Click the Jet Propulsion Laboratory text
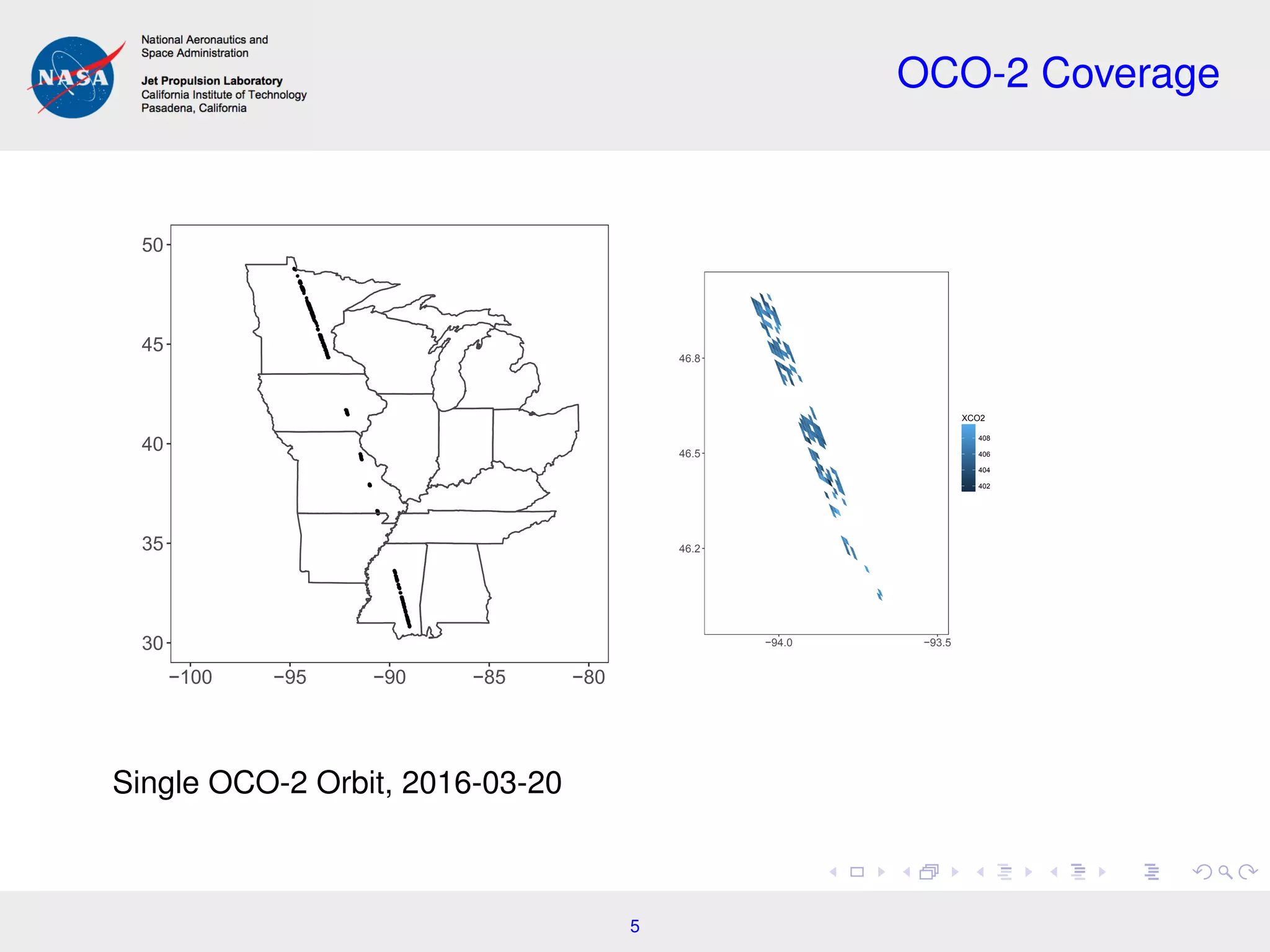The height and width of the screenshot is (952, 1270). (x=211, y=81)
